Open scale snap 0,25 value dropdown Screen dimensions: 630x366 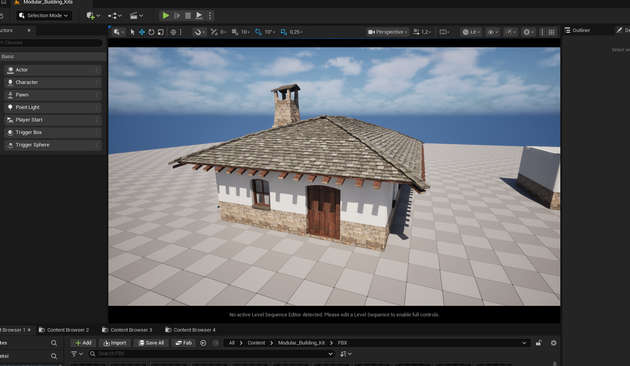click(x=296, y=32)
